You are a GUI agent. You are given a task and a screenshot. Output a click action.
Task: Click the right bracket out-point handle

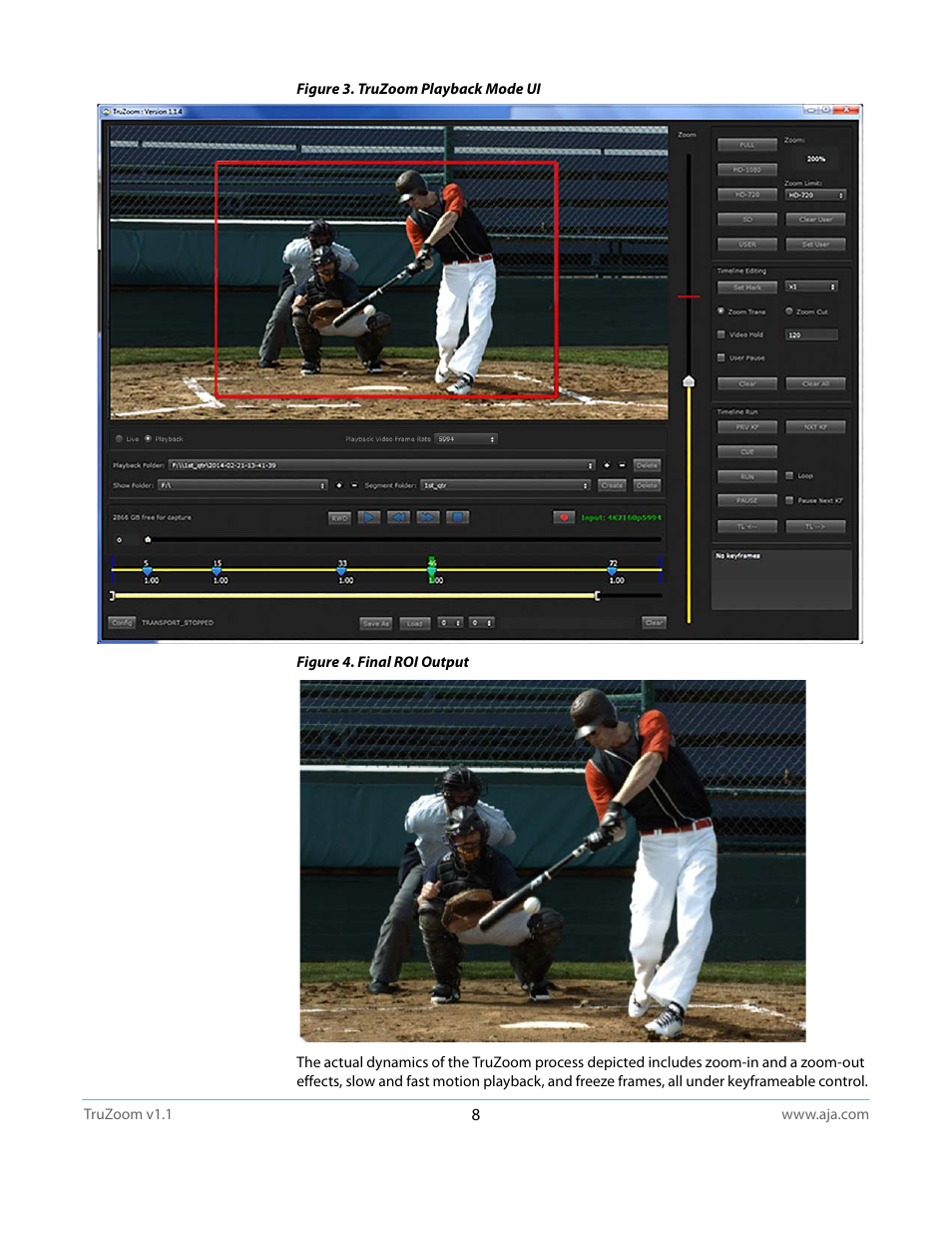coord(597,596)
